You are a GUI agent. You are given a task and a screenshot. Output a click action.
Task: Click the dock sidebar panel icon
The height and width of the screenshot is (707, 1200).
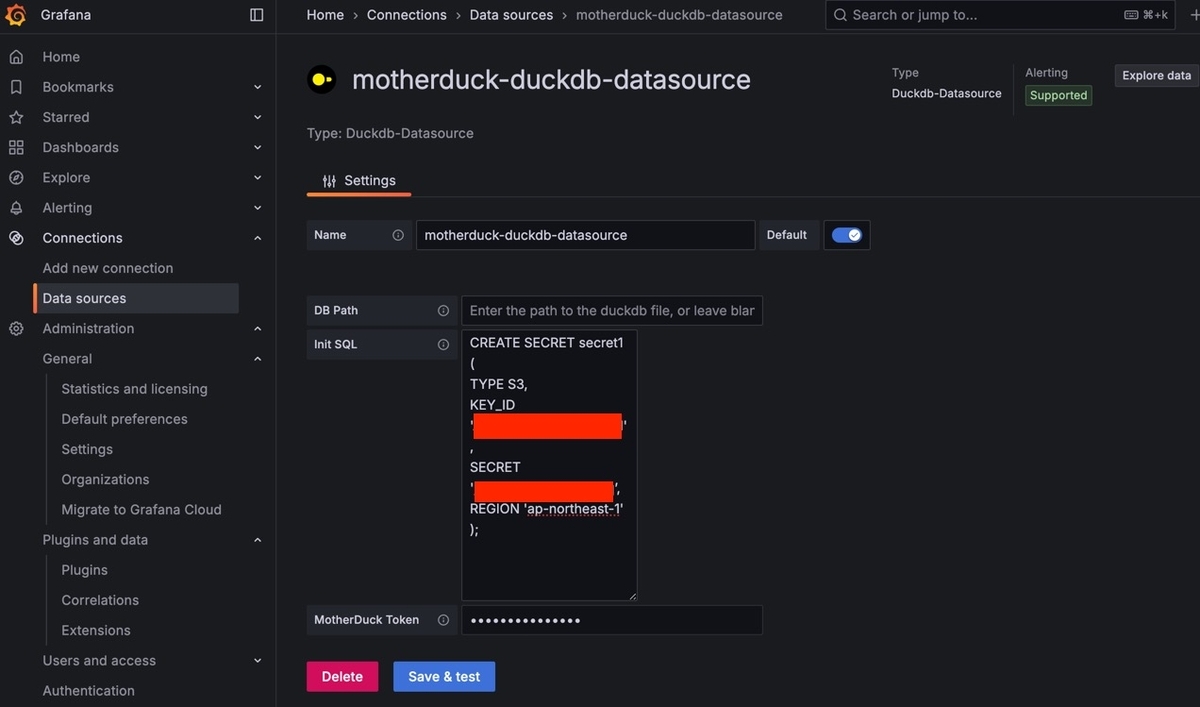pos(257,15)
